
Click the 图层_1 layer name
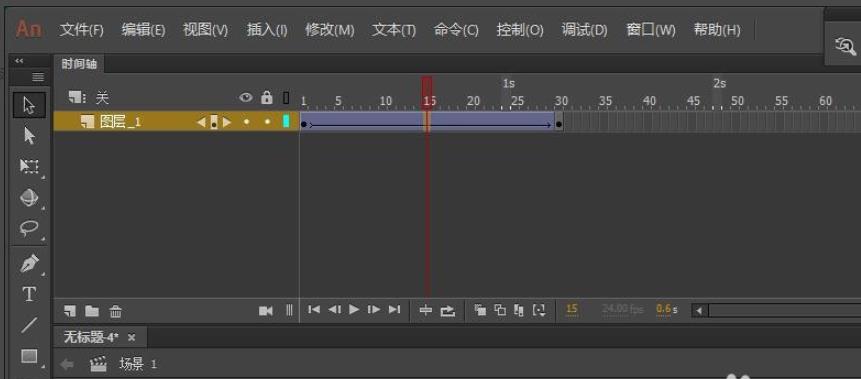pyautogui.click(x=120, y=122)
